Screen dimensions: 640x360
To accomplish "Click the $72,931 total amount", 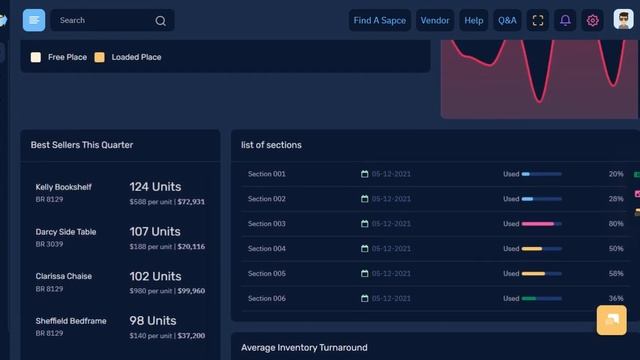I will [x=191, y=202].
